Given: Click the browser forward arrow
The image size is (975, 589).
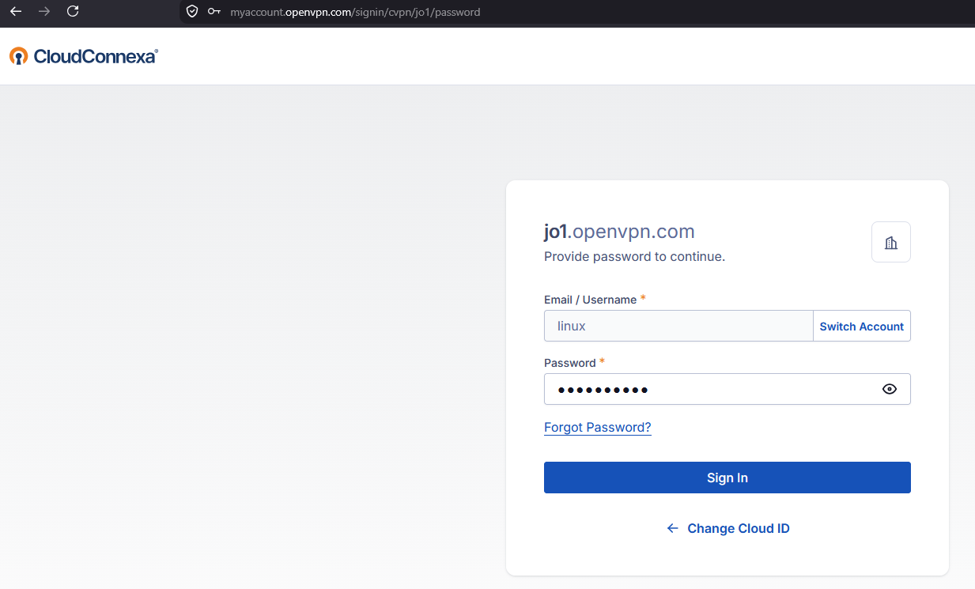Looking at the screenshot, I should coord(44,11).
